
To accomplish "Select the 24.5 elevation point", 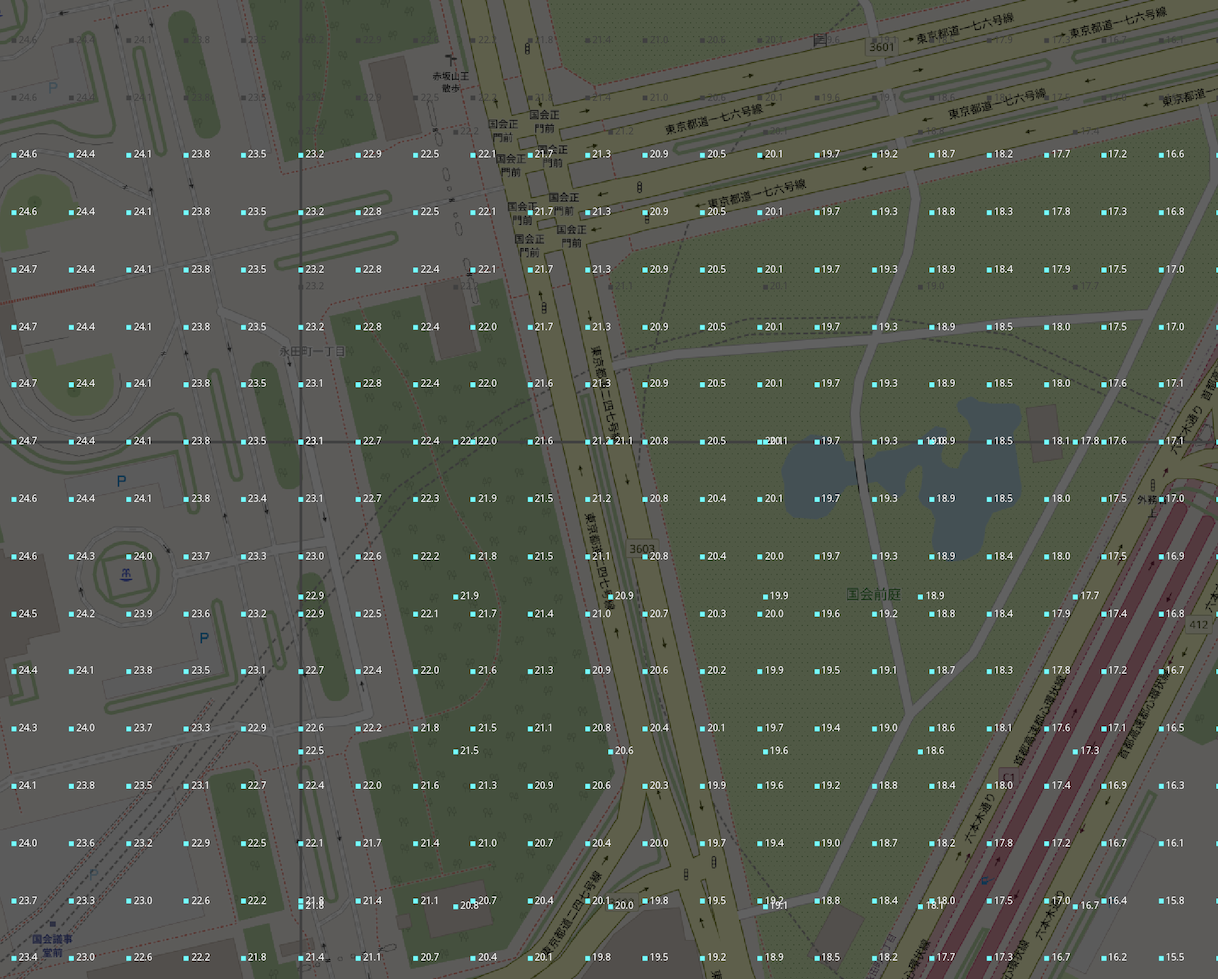I will coord(14,614).
